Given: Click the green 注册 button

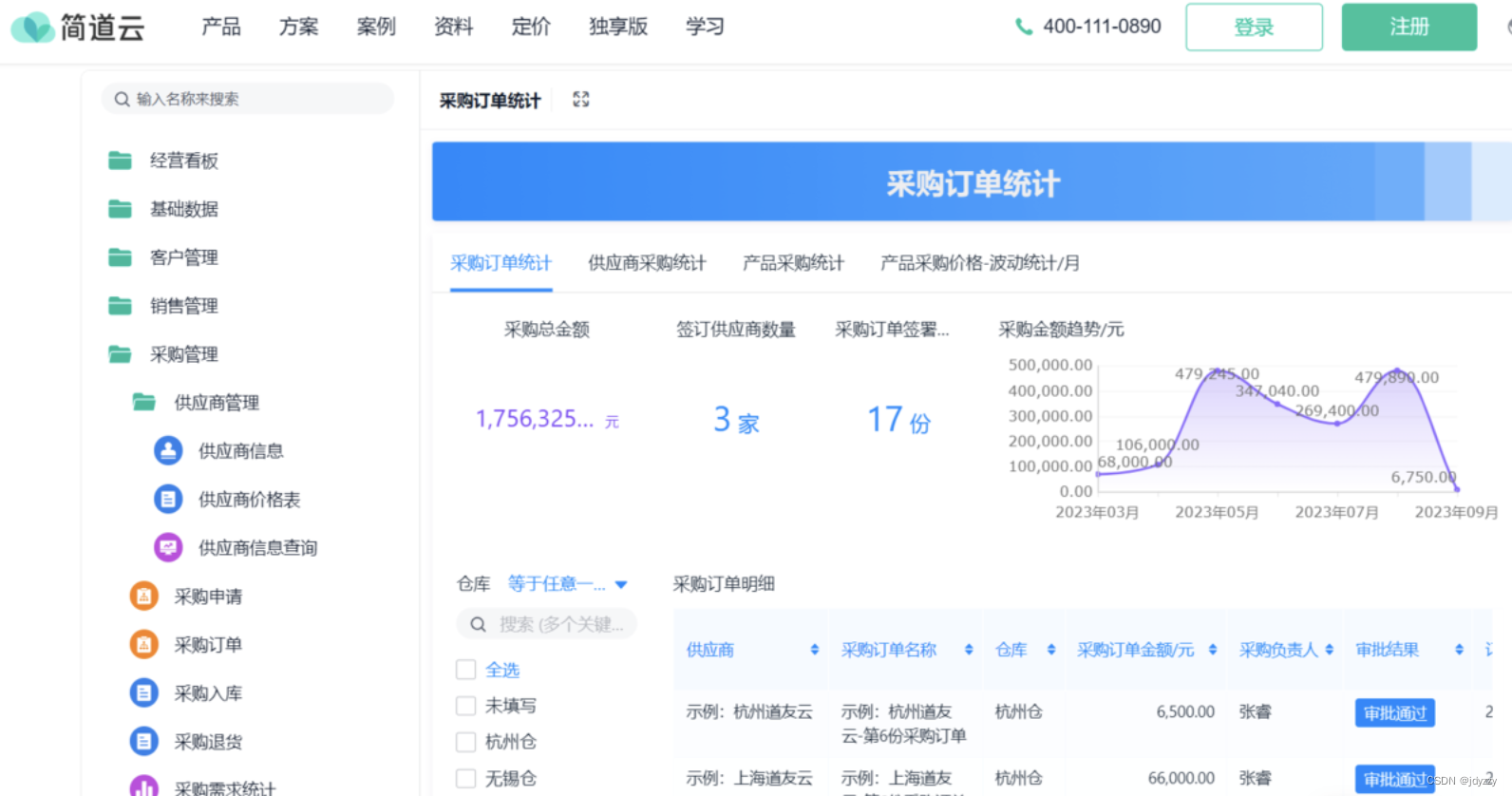Looking at the screenshot, I should tap(1408, 28).
